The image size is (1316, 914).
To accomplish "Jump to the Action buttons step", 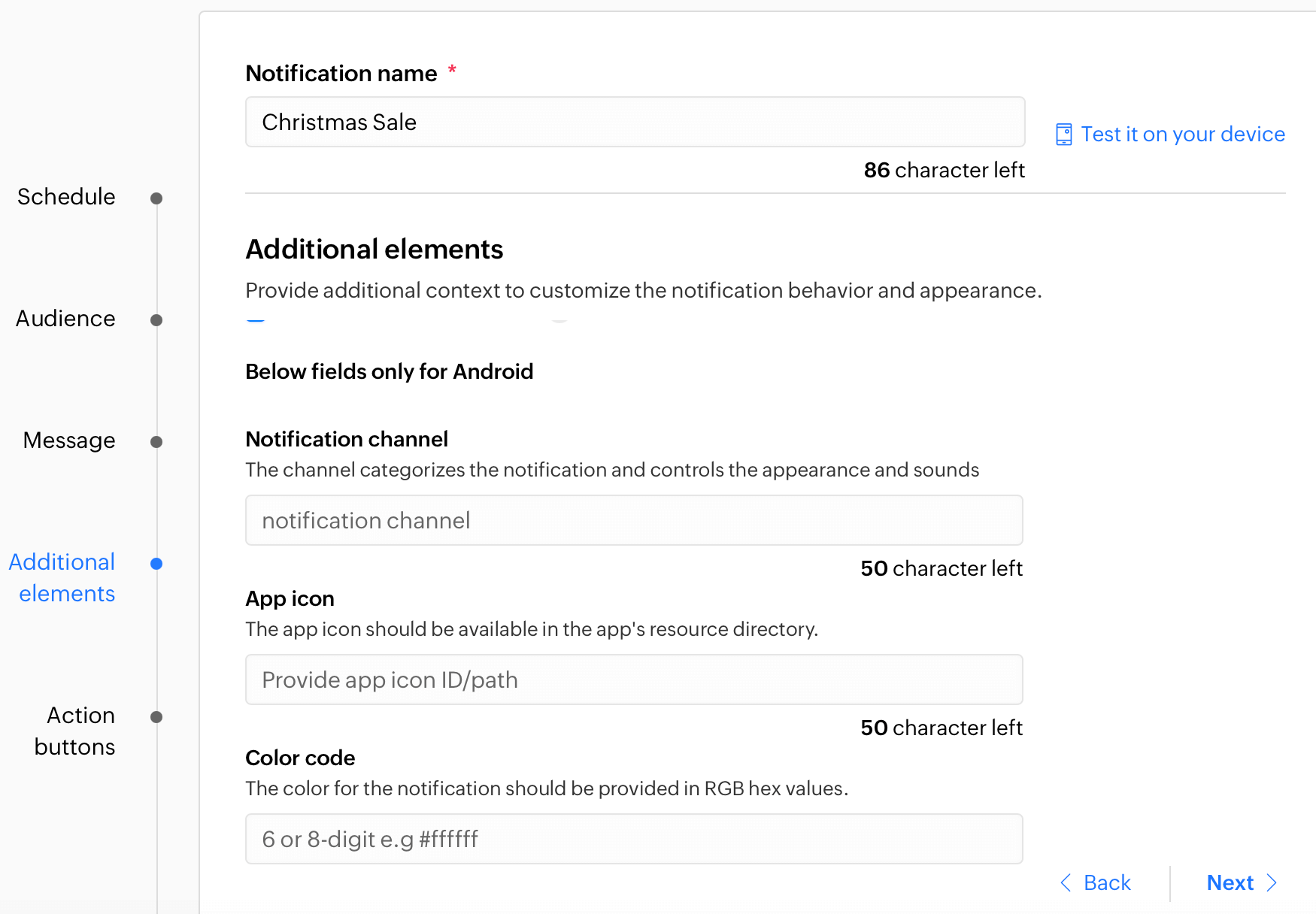I will click(x=75, y=731).
